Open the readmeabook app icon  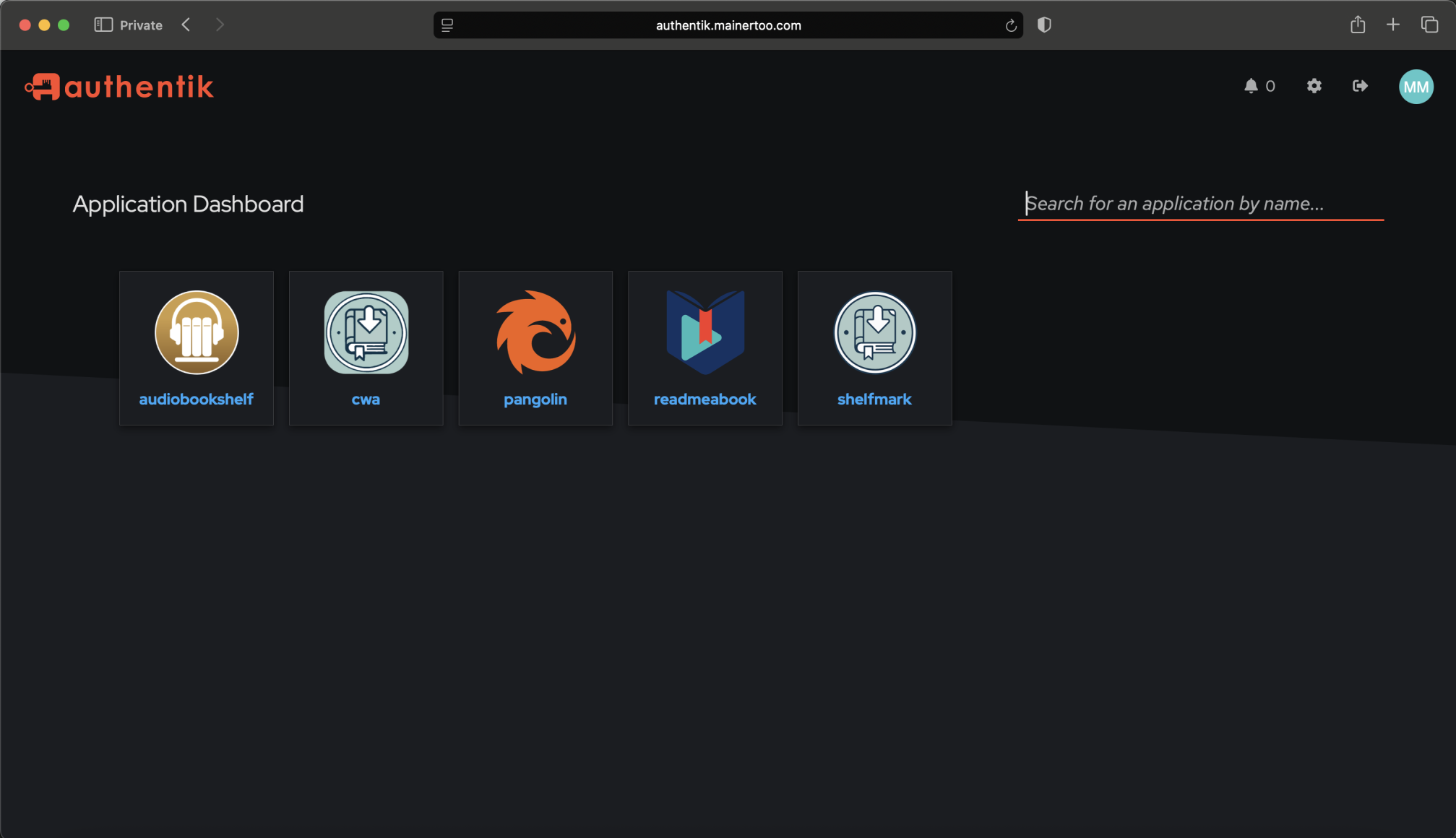tap(705, 332)
